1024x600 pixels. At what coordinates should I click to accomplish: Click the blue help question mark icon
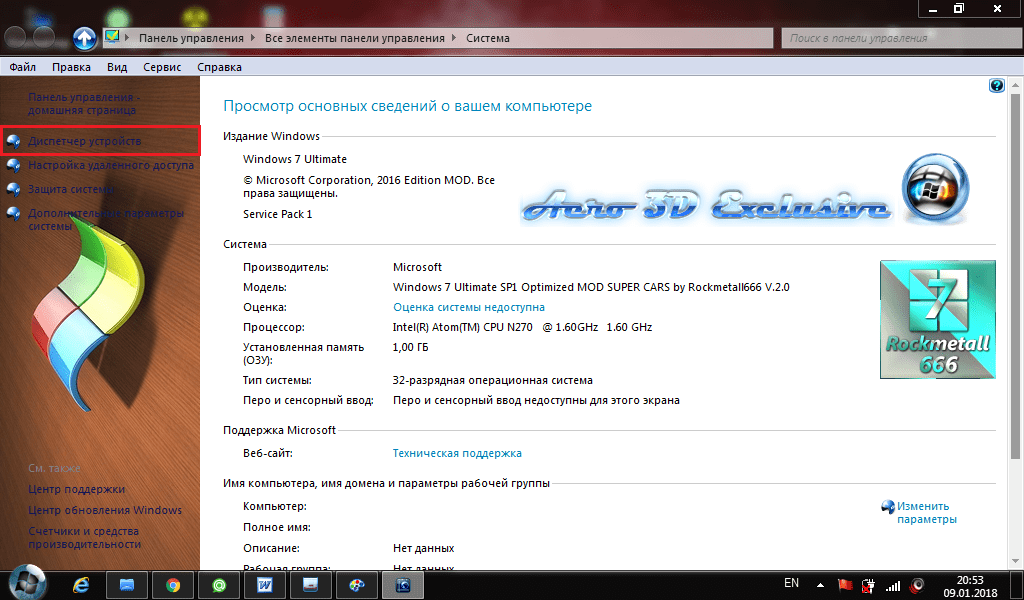(x=996, y=86)
